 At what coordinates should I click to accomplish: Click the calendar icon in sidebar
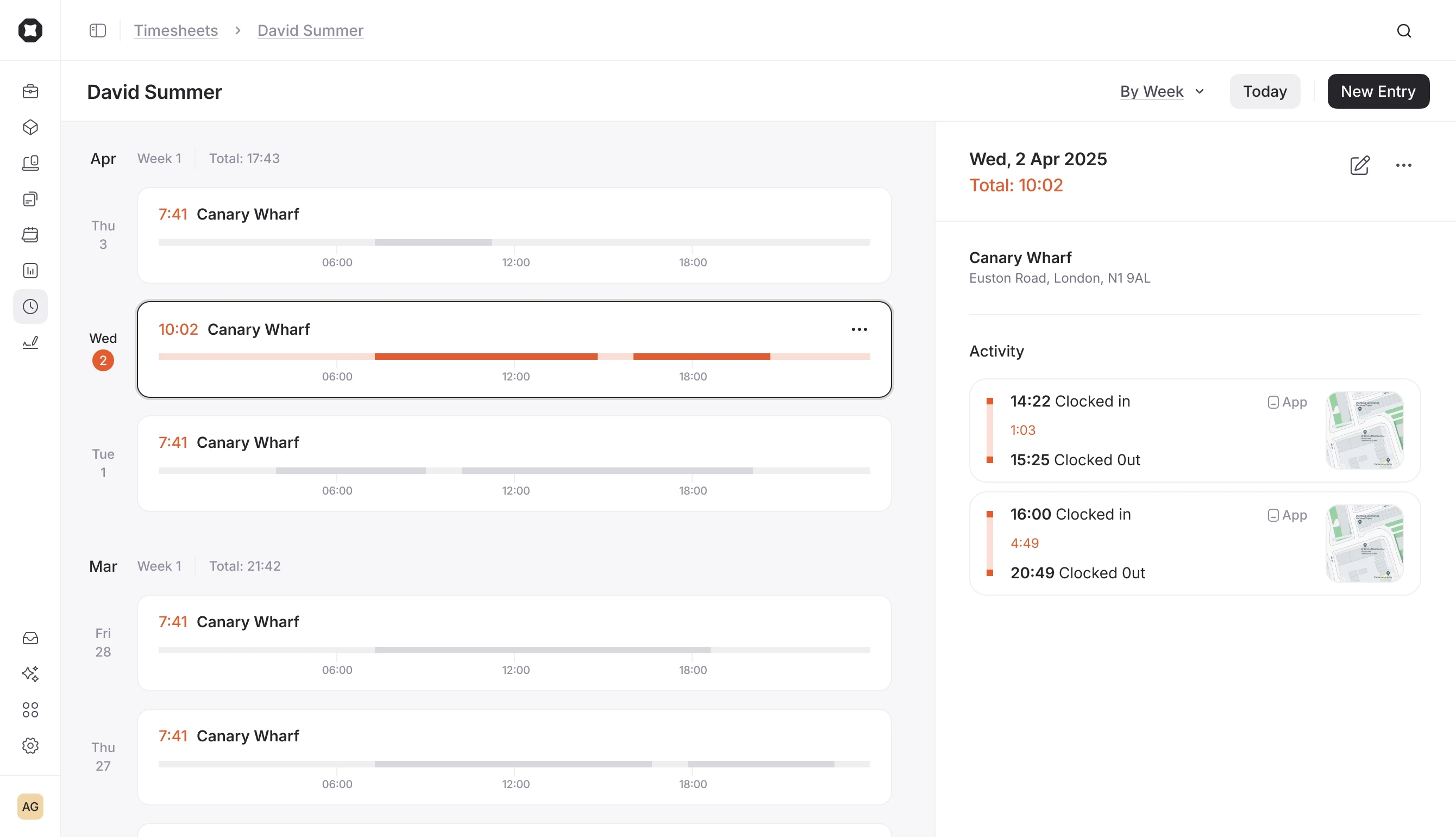click(30, 235)
